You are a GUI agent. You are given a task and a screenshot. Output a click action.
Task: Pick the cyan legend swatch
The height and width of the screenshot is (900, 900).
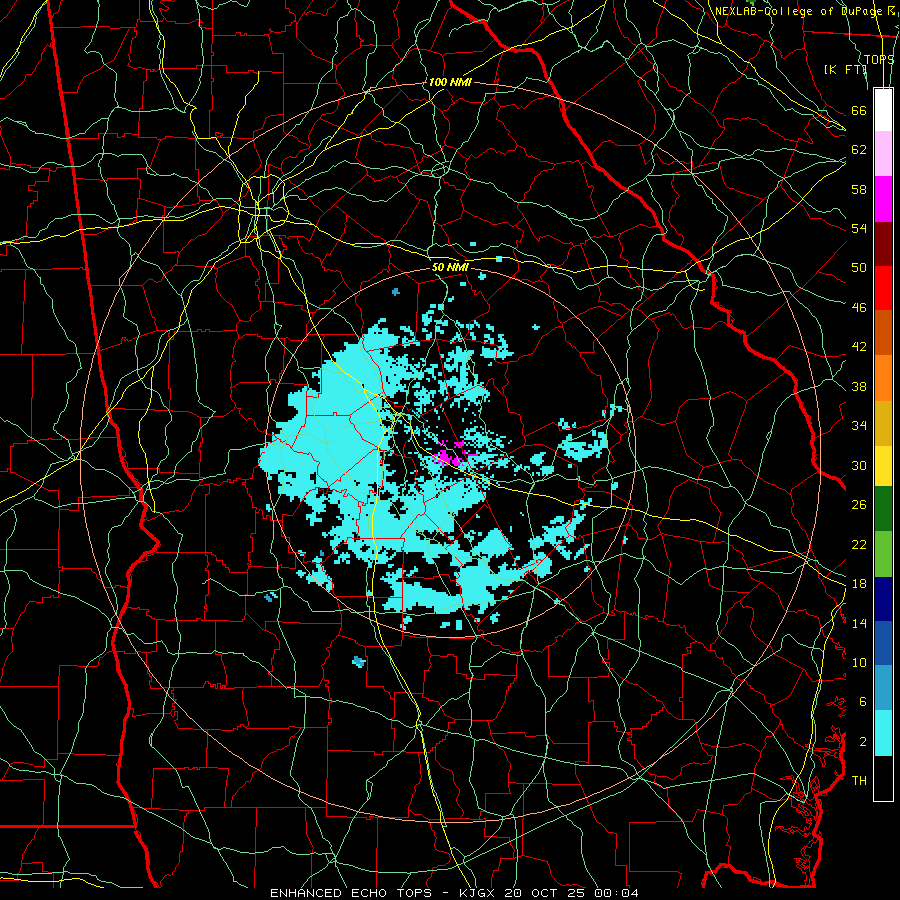point(883,733)
